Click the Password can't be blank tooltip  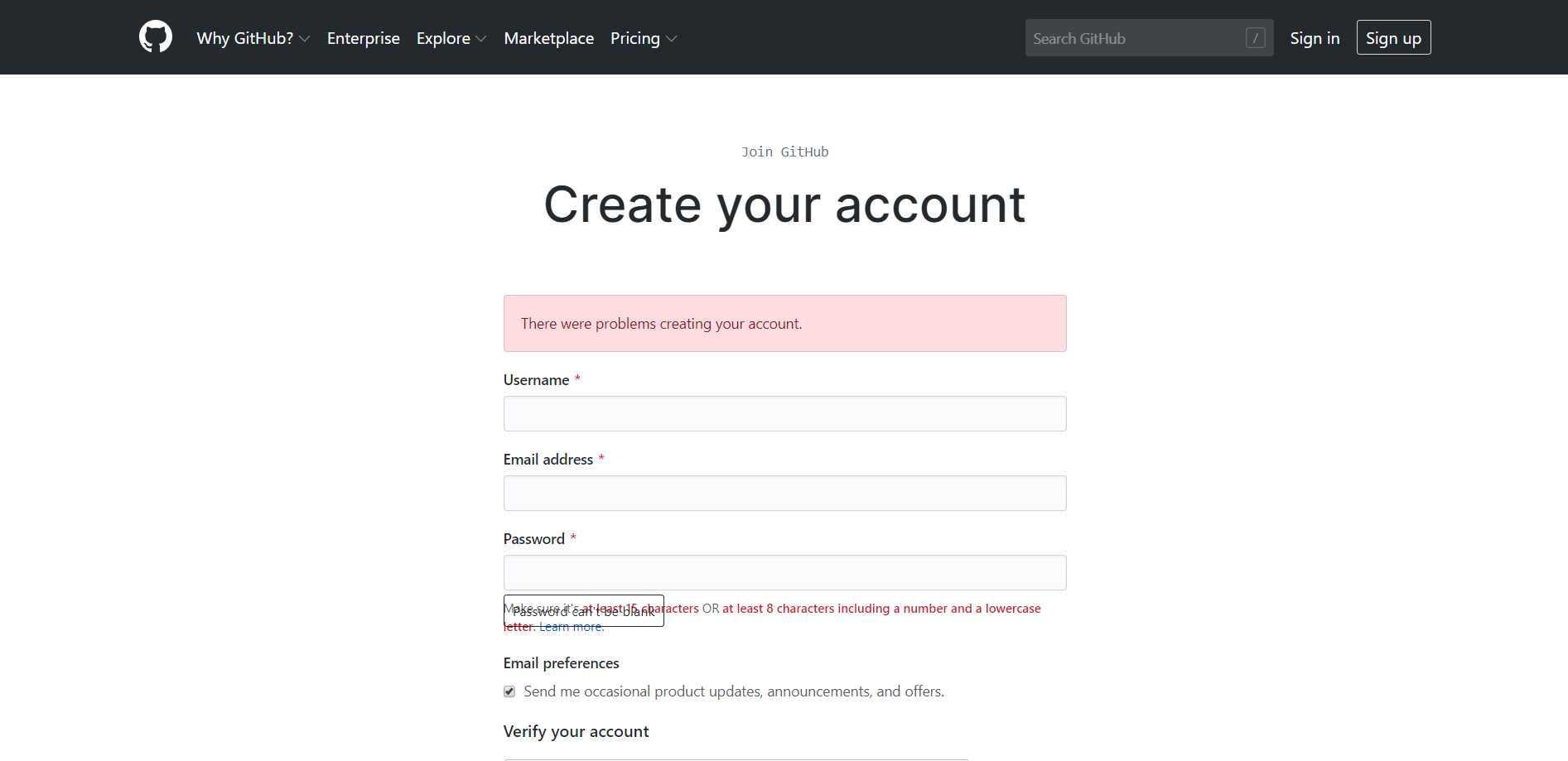pos(583,611)
